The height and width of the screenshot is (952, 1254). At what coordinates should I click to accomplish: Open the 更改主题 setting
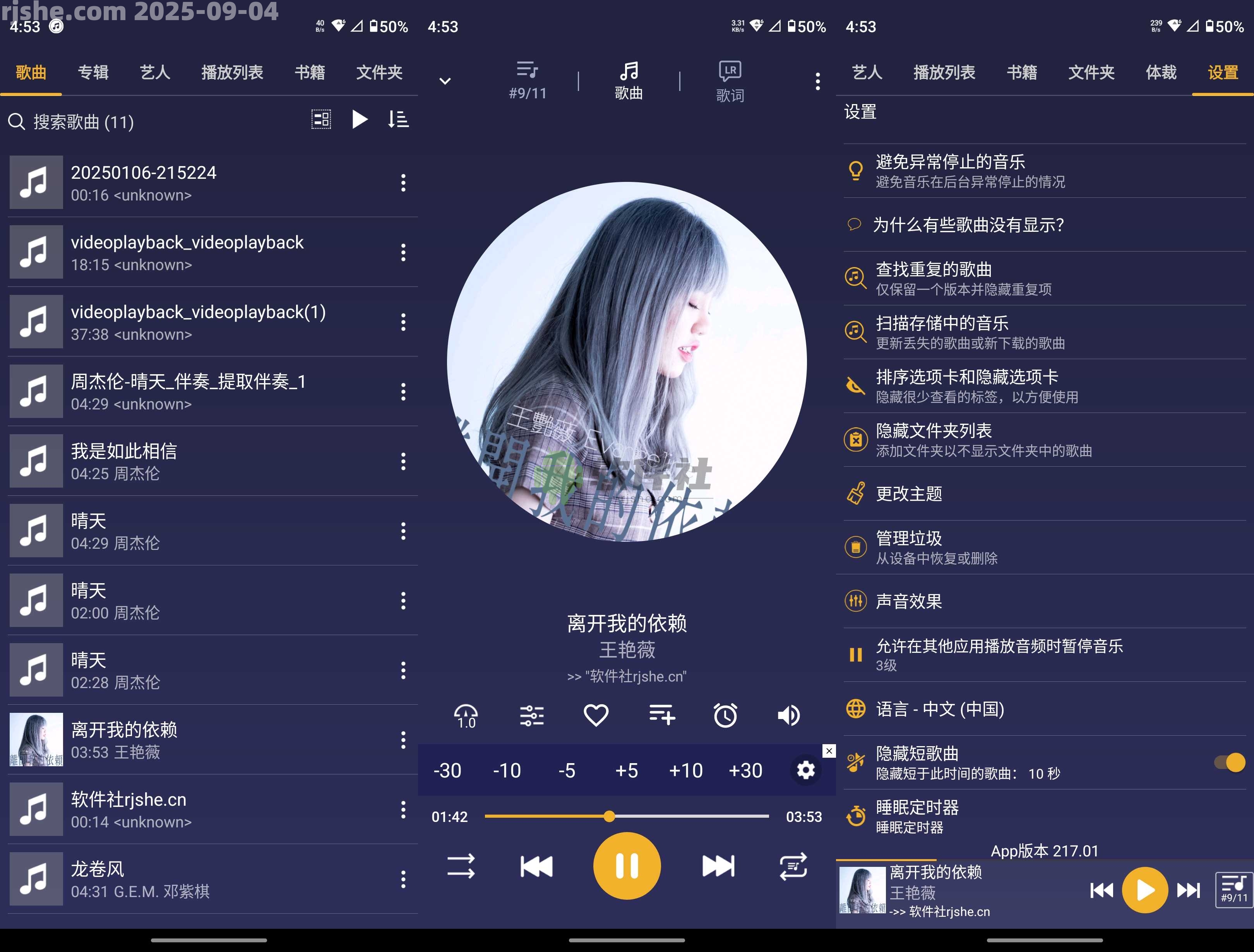pos(908,493)
